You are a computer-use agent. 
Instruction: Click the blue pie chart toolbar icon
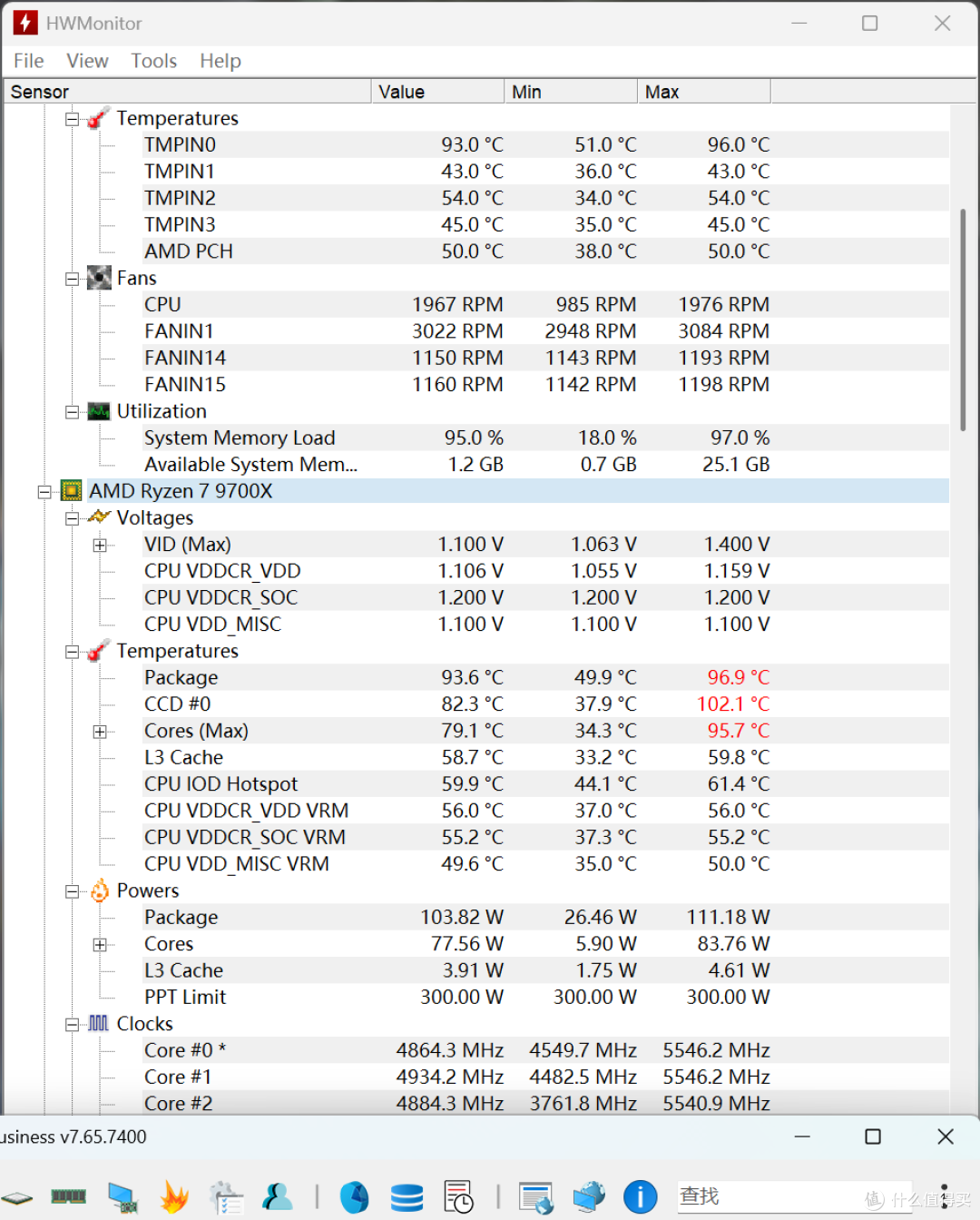354,1198
